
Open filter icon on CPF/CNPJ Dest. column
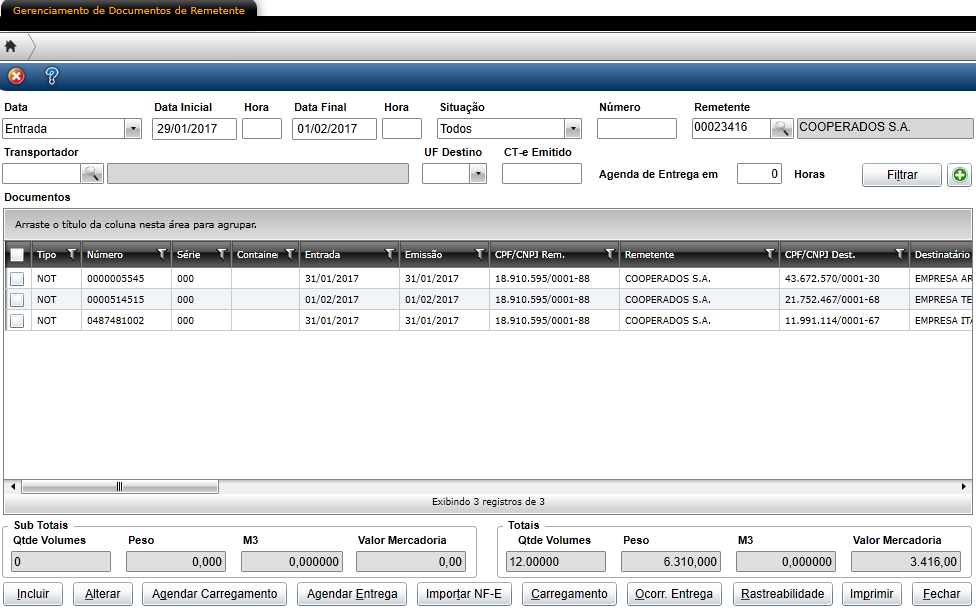(900, 254)
